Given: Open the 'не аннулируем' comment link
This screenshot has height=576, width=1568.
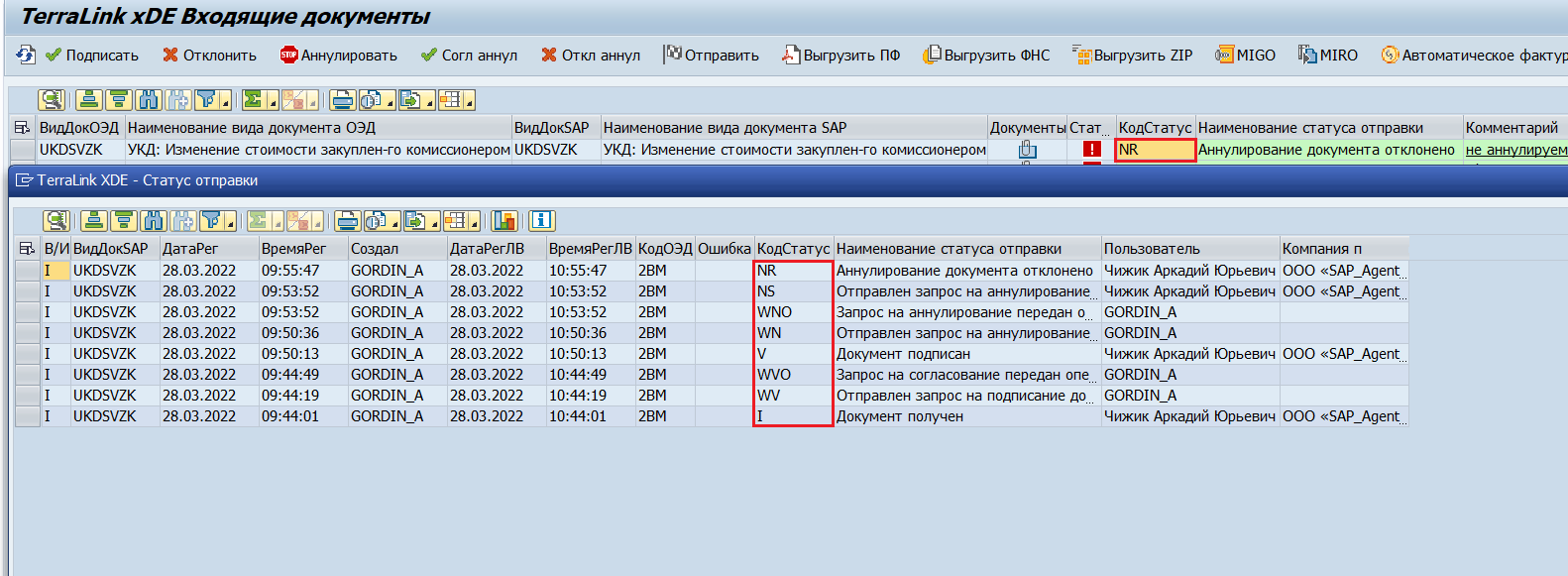Looking at the screenshot, I should point(1515,150).
